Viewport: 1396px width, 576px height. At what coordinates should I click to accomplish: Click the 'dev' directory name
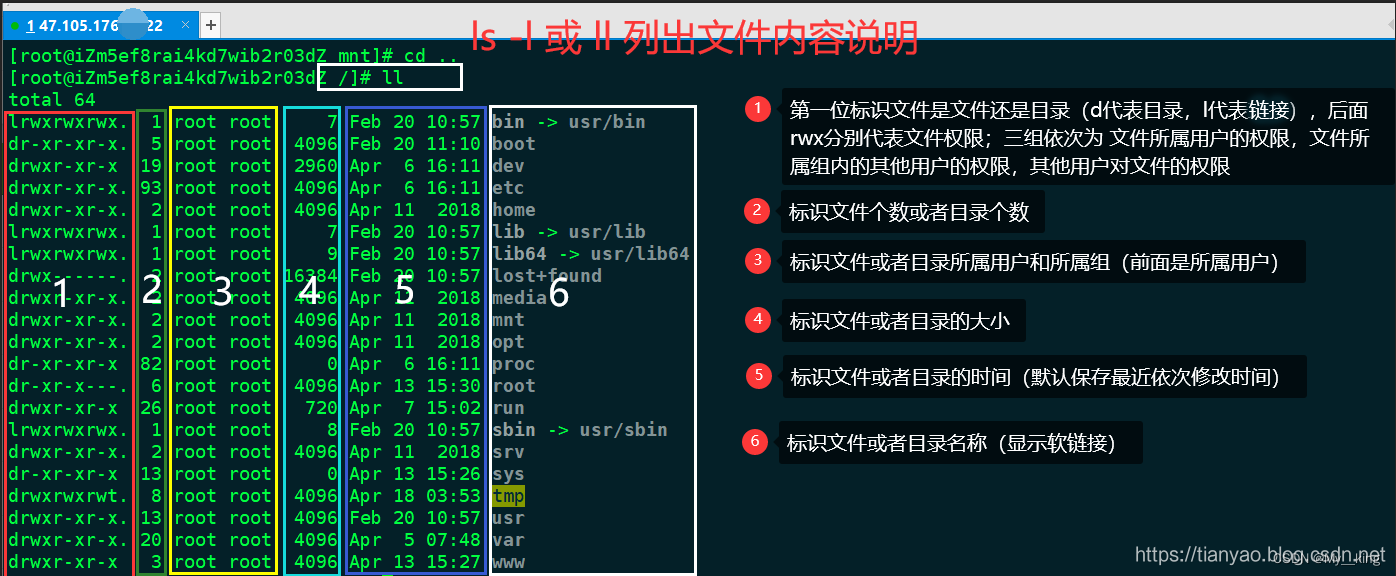(508, 166)
